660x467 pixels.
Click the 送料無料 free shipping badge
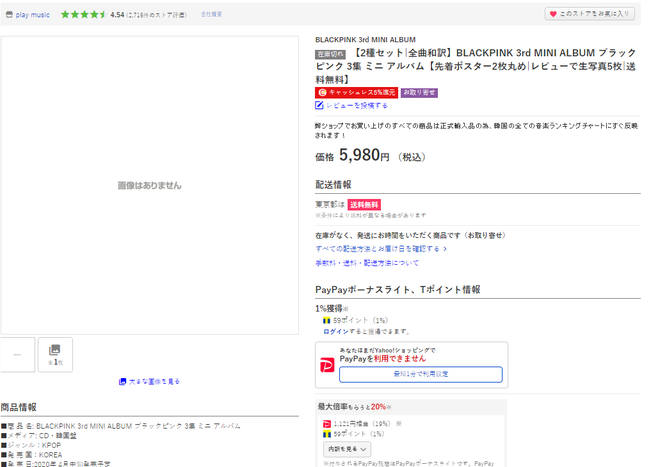(364, 205)
